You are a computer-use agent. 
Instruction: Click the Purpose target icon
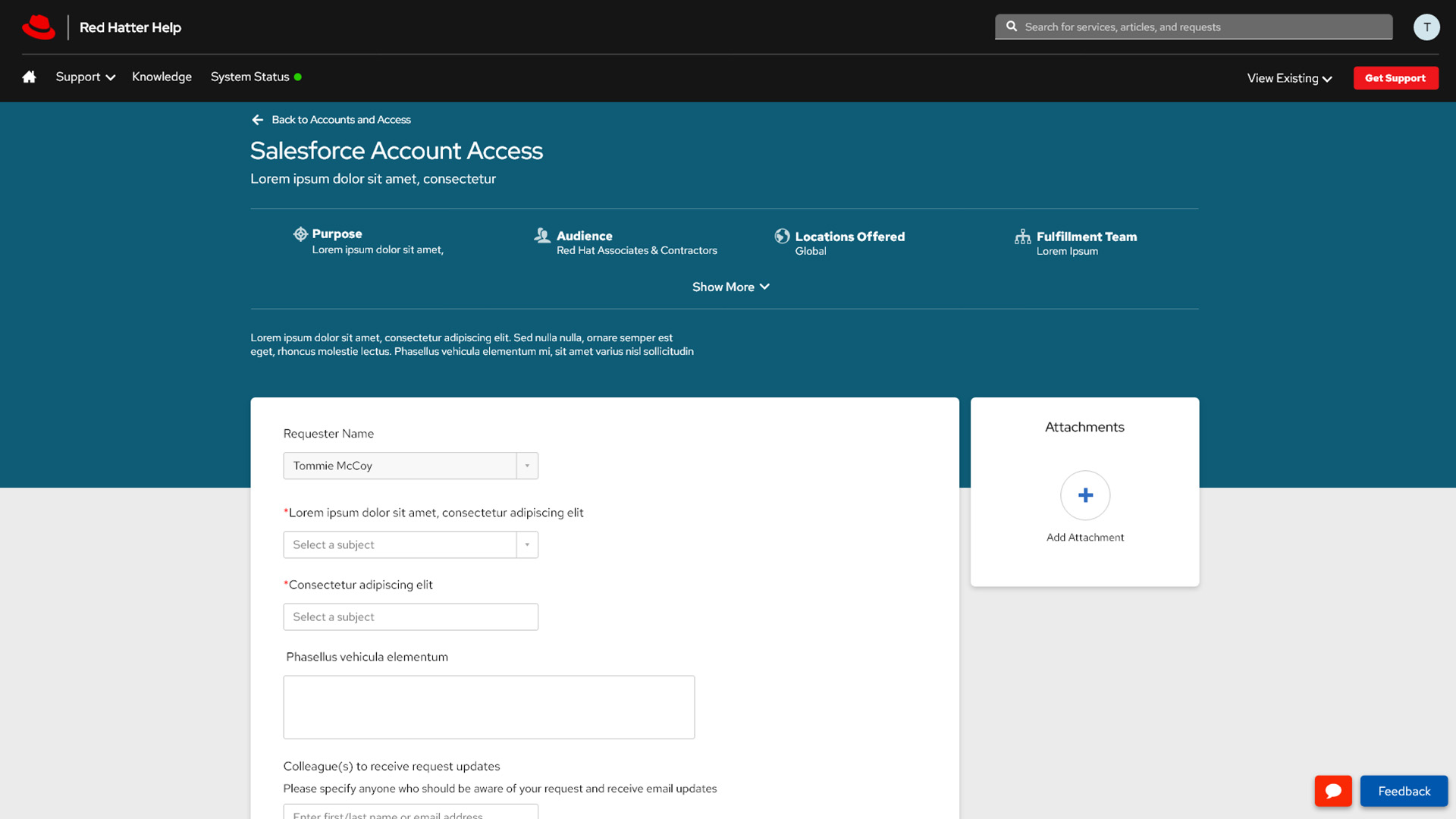point(300,234)
